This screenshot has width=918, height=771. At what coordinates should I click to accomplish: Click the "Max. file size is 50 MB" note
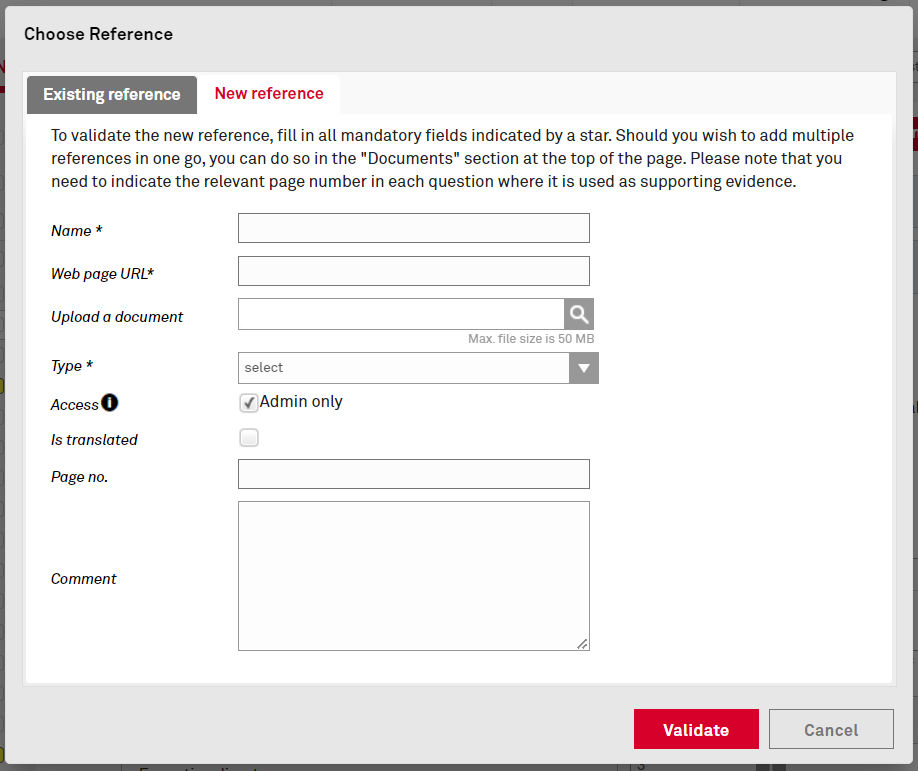[531, 339]
